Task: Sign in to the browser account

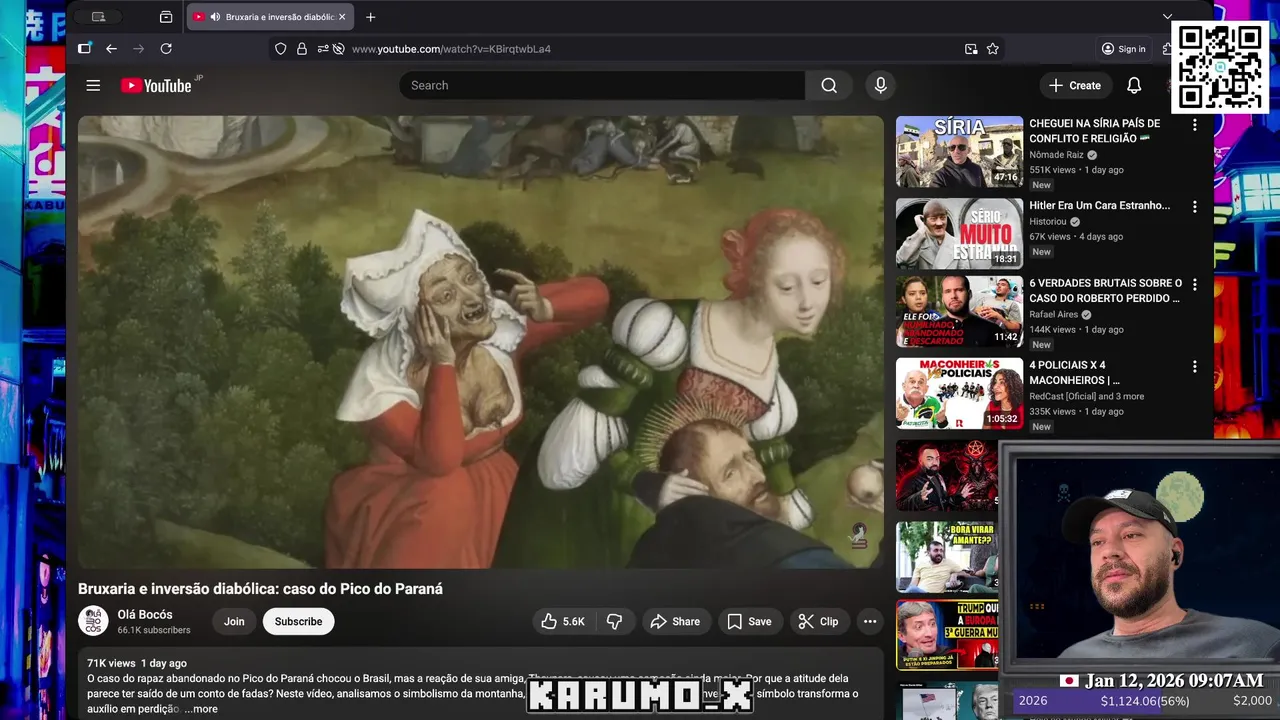Action: pos(1123,48)
